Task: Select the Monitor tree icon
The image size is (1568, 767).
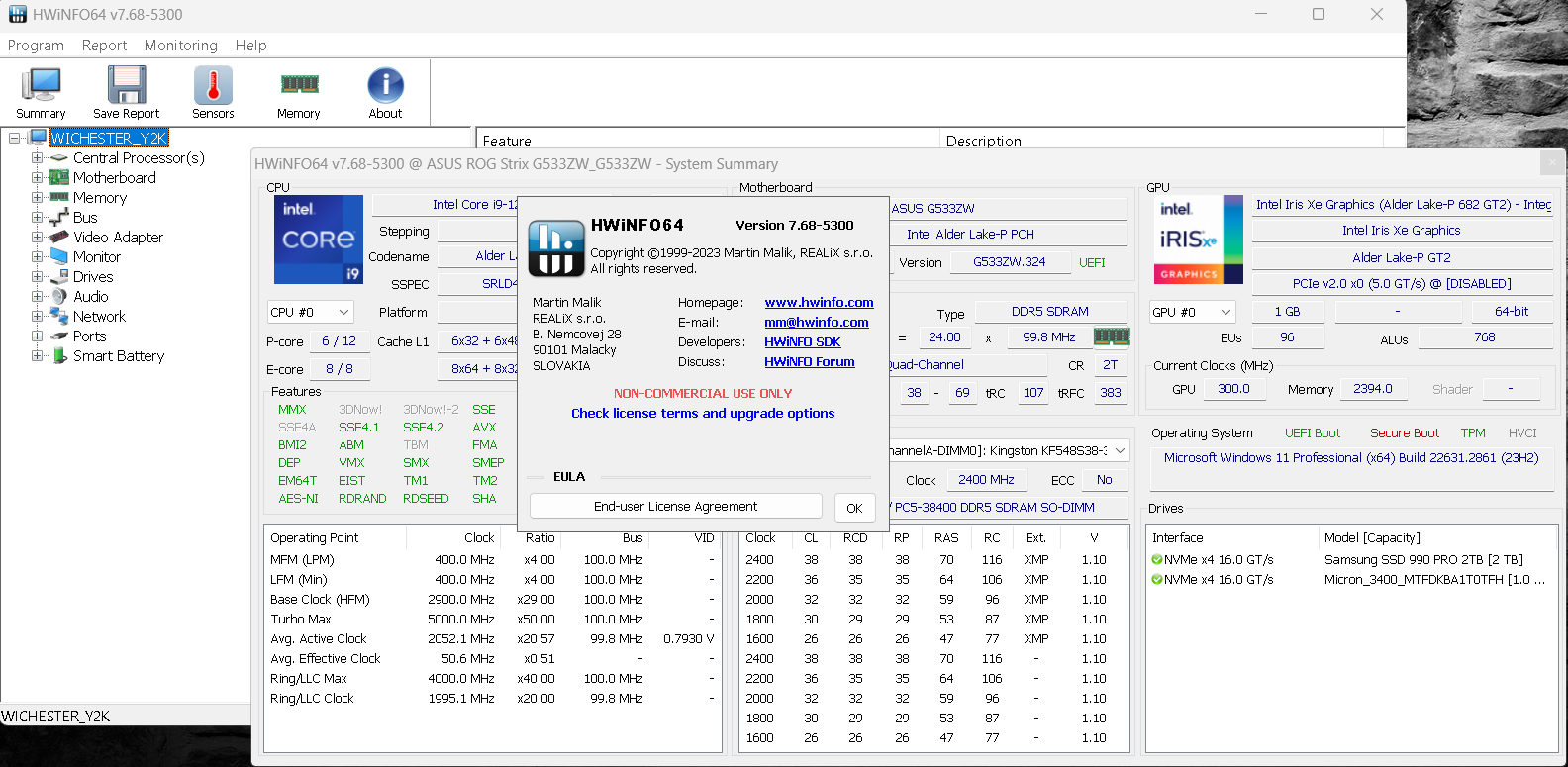Action: click(59, 256)
